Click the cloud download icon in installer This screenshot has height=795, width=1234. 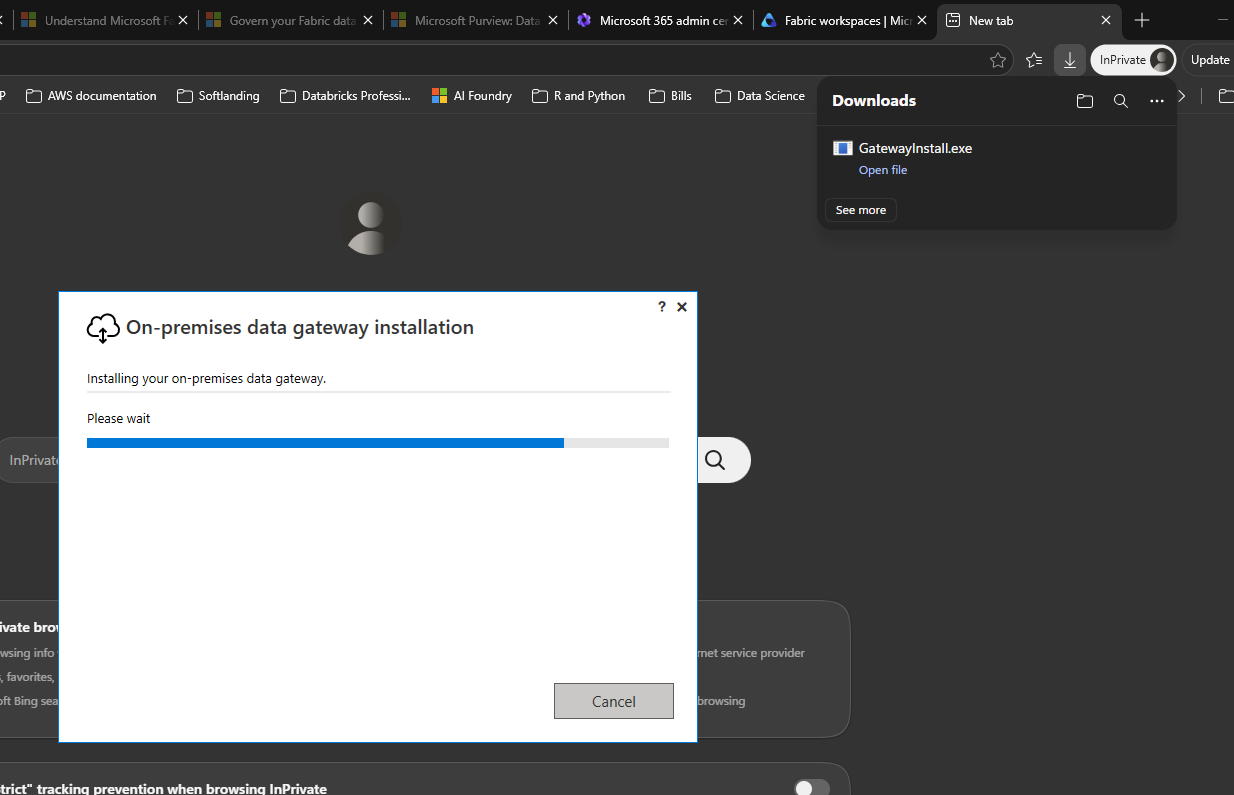click(x=103, y=328)
